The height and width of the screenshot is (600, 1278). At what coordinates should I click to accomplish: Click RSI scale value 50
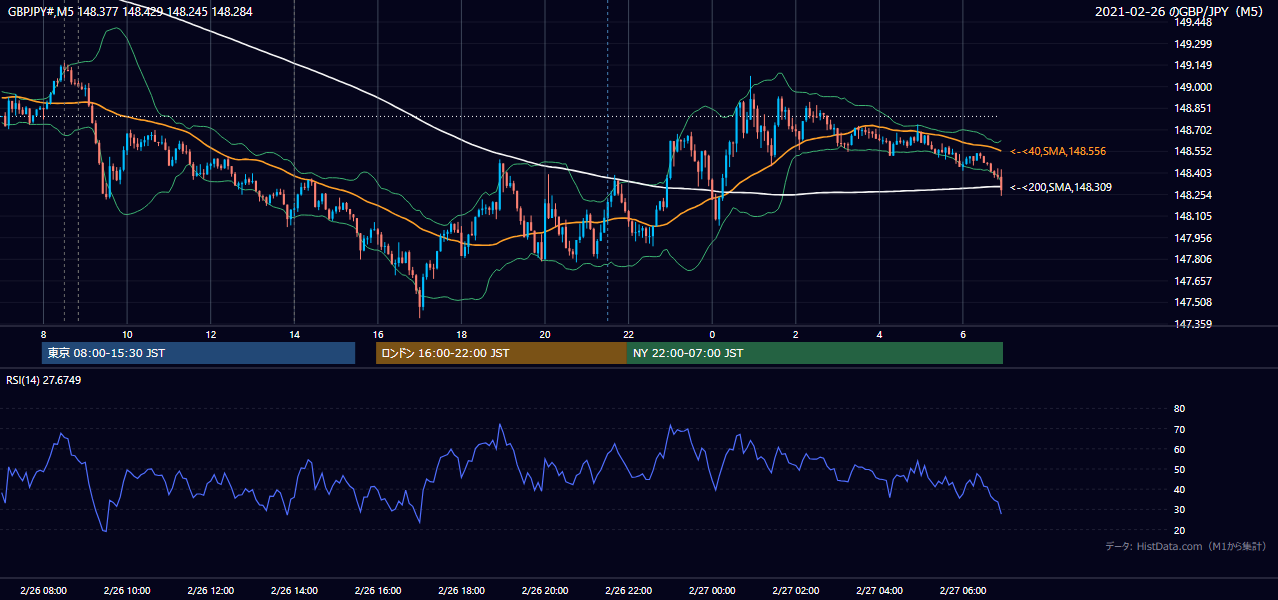coord(1179,469)
